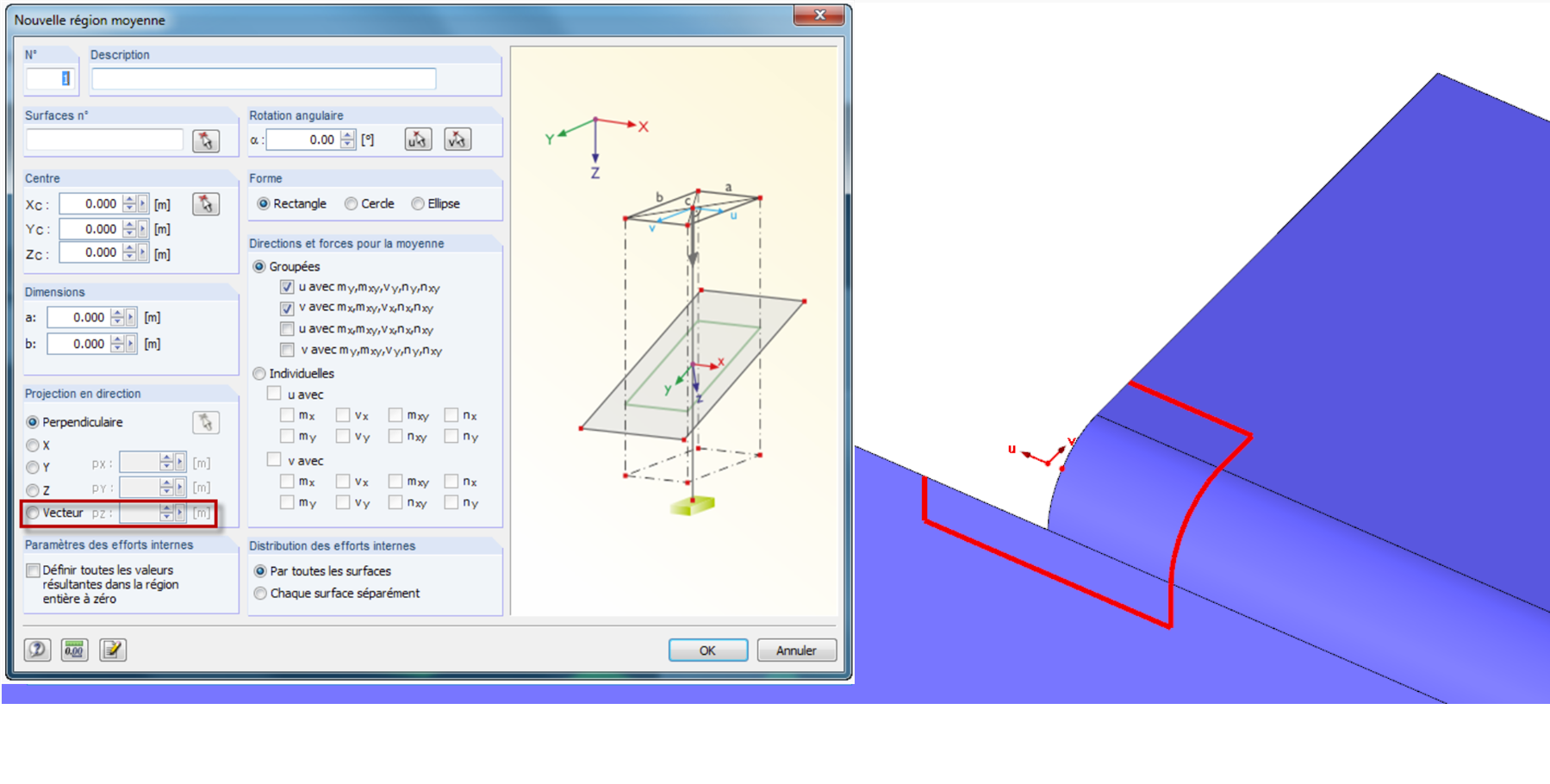Select the v-axis pick icon beside rotation angle
The image size is (1550, 784).
(457, 139)
